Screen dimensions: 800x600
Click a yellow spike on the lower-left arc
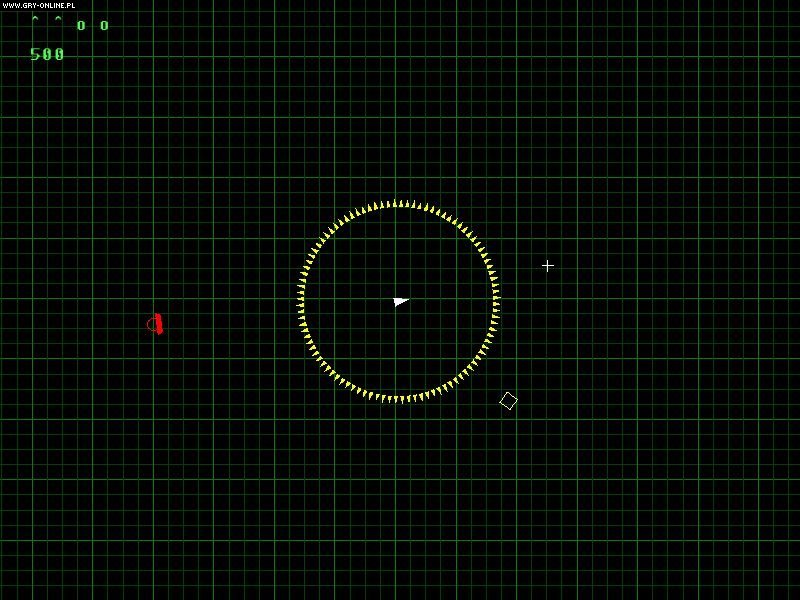coord(328,368)
